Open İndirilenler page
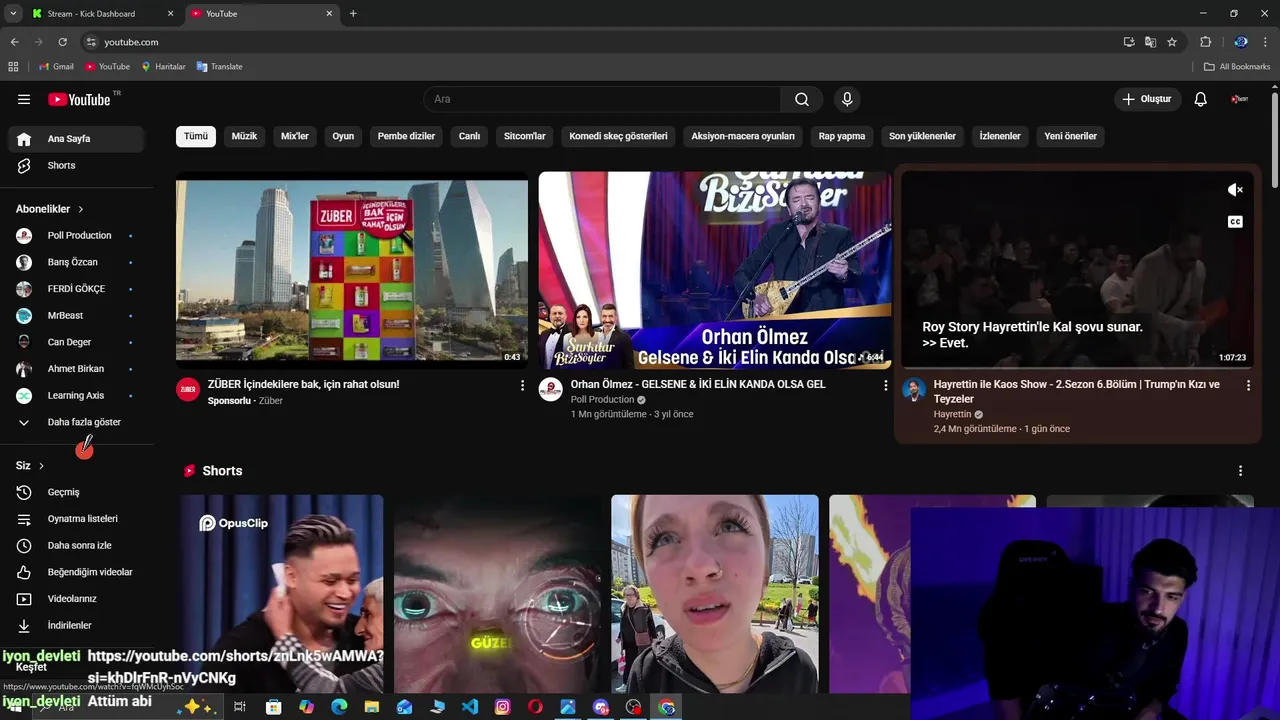This screenshot has height=720, width=1280. pyautogui.click(x=76, y=625)
